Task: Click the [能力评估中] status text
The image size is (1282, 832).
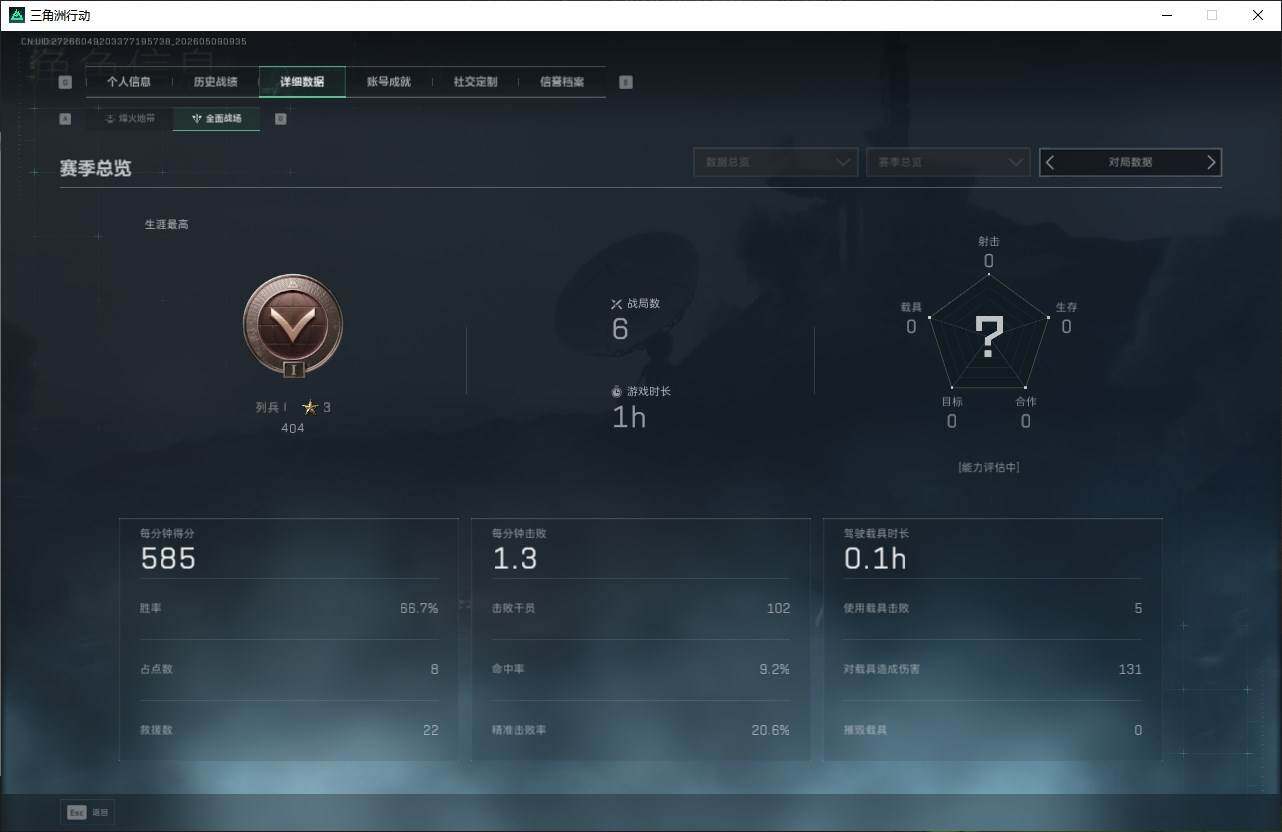Action: (989, 467)
